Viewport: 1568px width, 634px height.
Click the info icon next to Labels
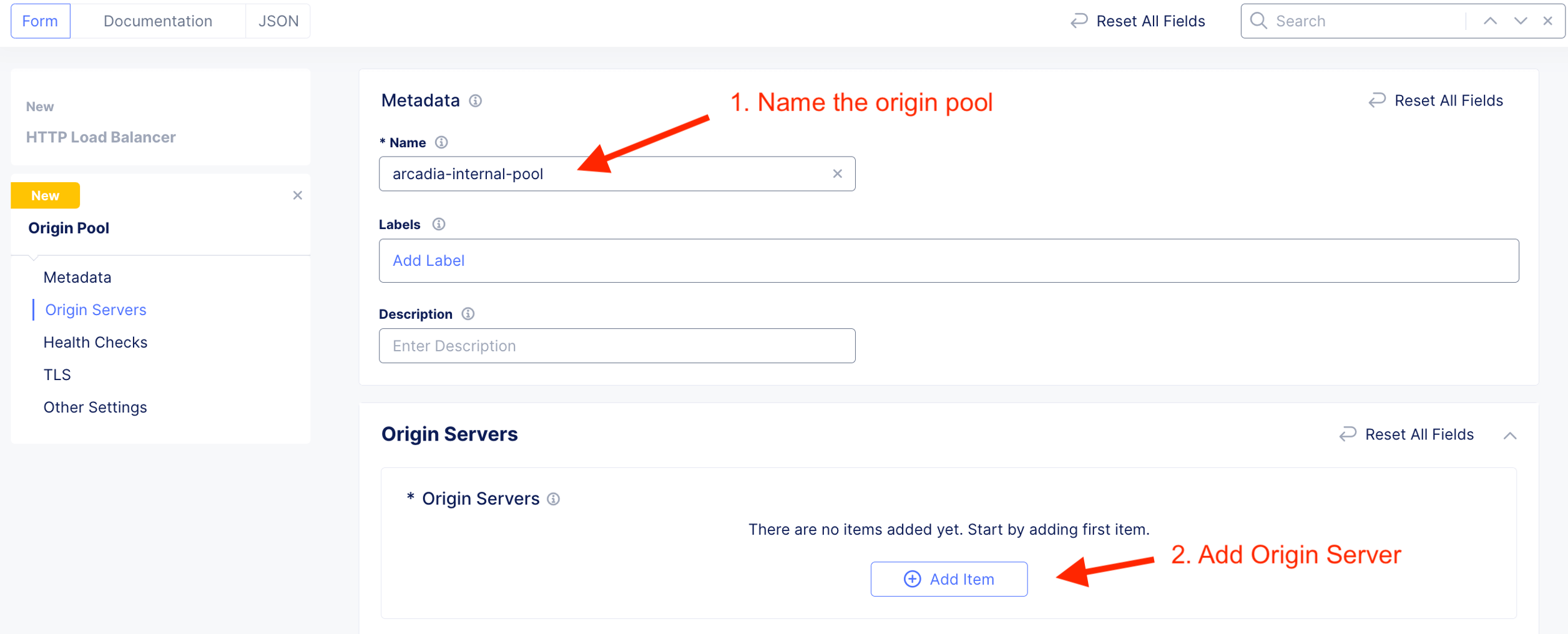439,224
